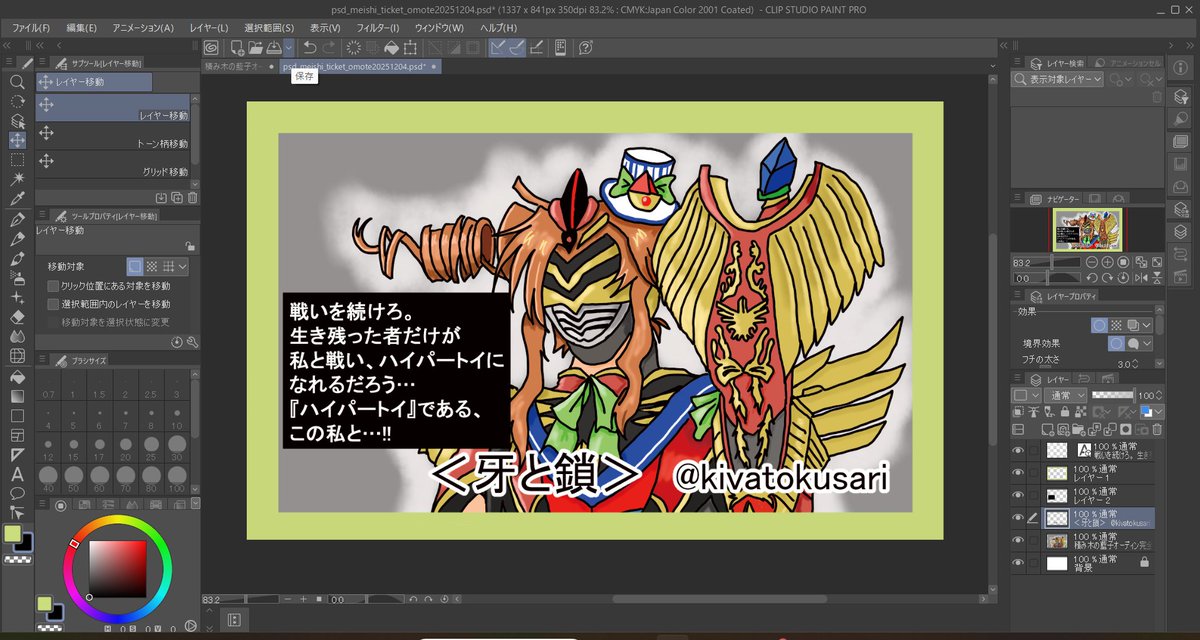
Task: Open ウィンドウ(W) menu
Action: pyautogui.click(x=439, y=28)
